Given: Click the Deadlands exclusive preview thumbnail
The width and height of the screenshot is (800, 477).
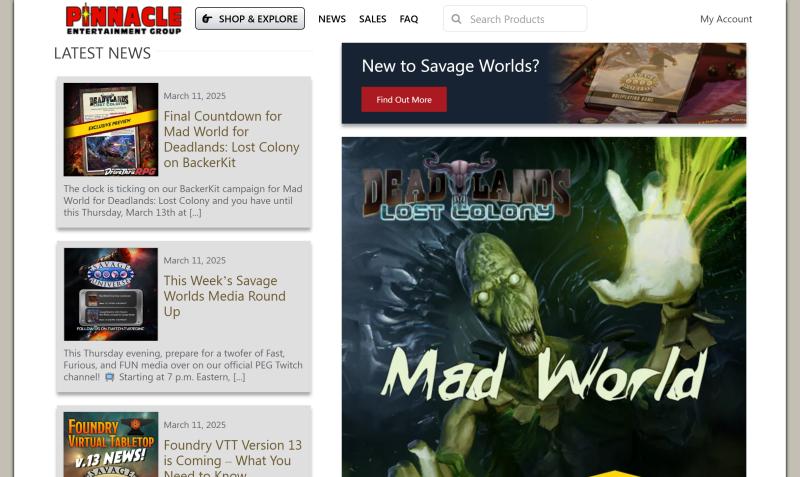Looking at the screenshot, I should pos(111,130).
